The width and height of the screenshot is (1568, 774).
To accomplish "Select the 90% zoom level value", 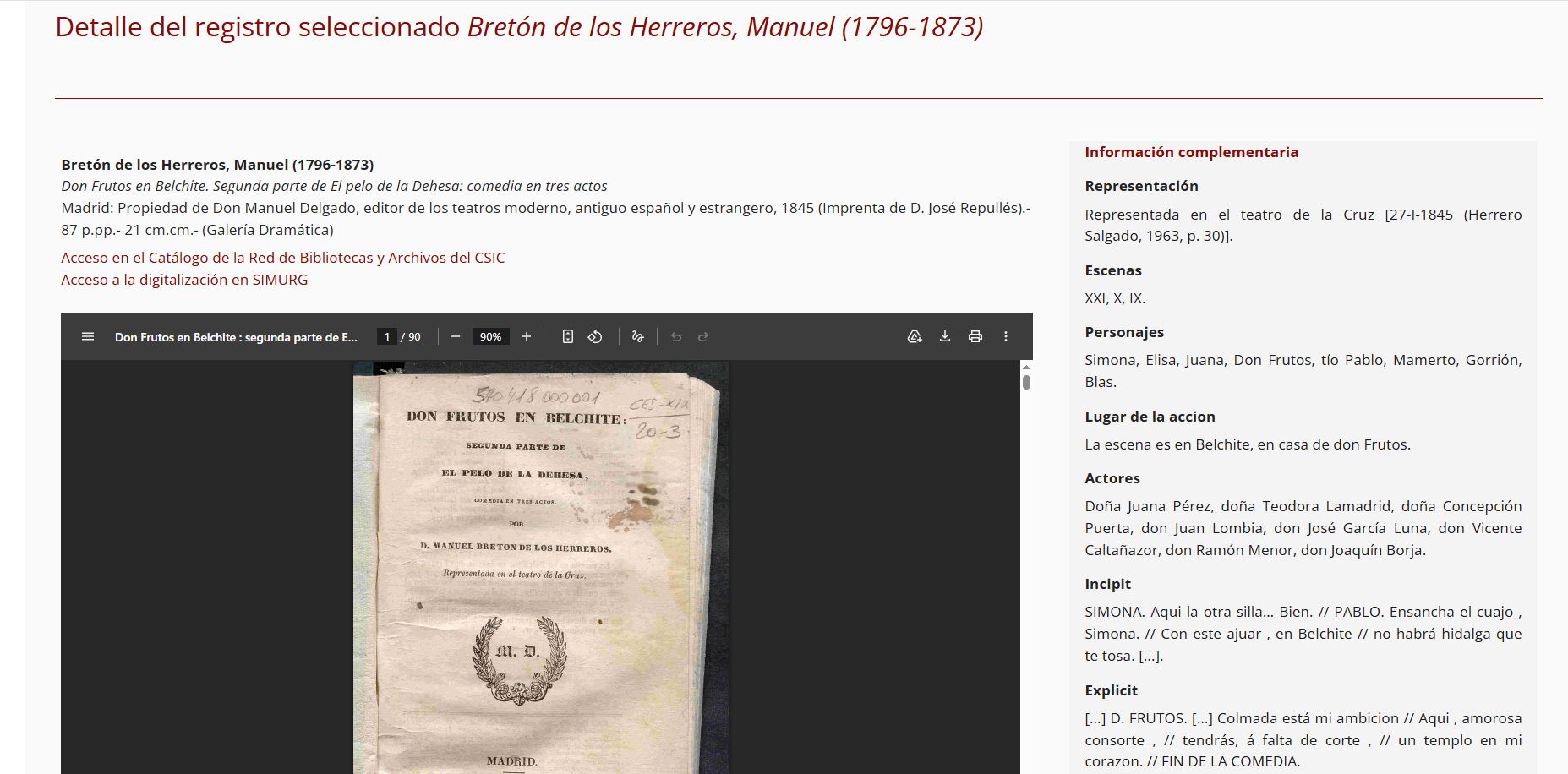I will (490, 335).
